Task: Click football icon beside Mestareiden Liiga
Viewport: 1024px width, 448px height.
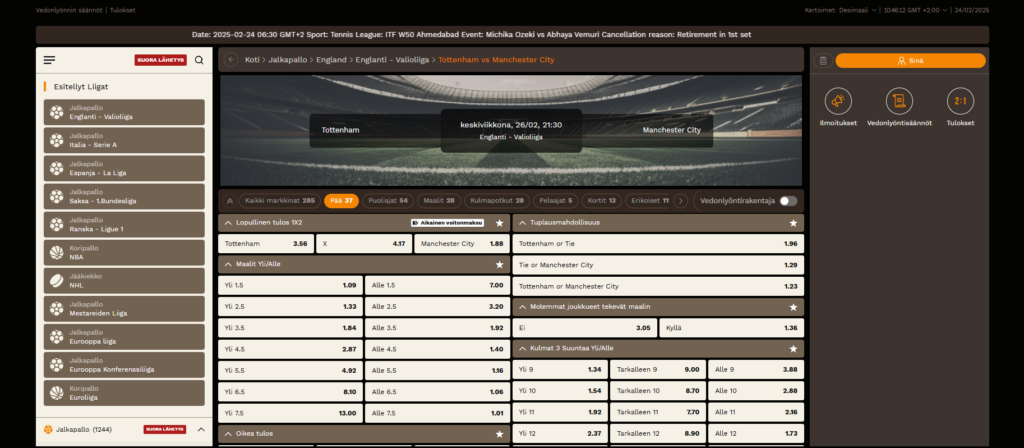Action: pyautogui.click(x=57, y=309)
